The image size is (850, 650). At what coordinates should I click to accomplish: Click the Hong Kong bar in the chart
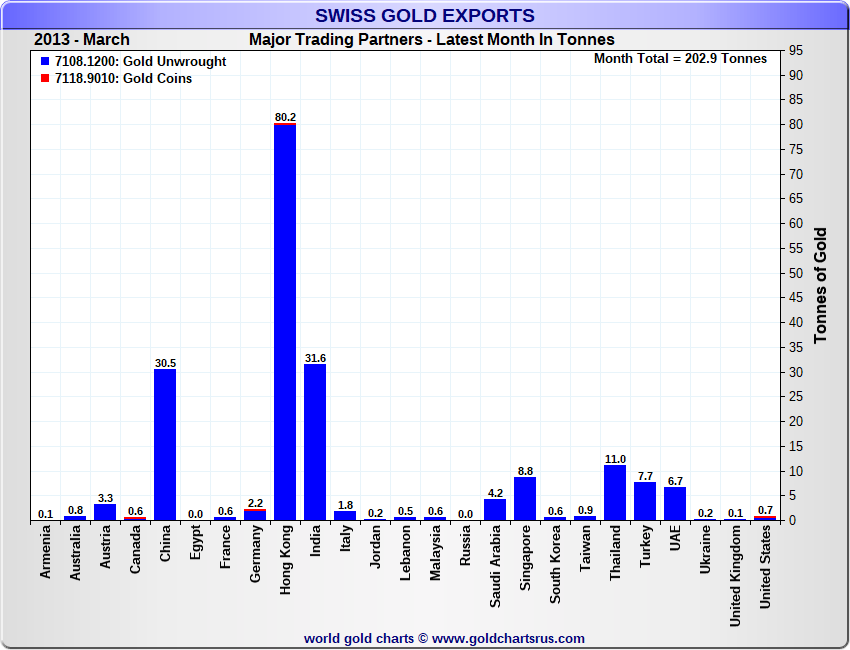coord(285,322)
